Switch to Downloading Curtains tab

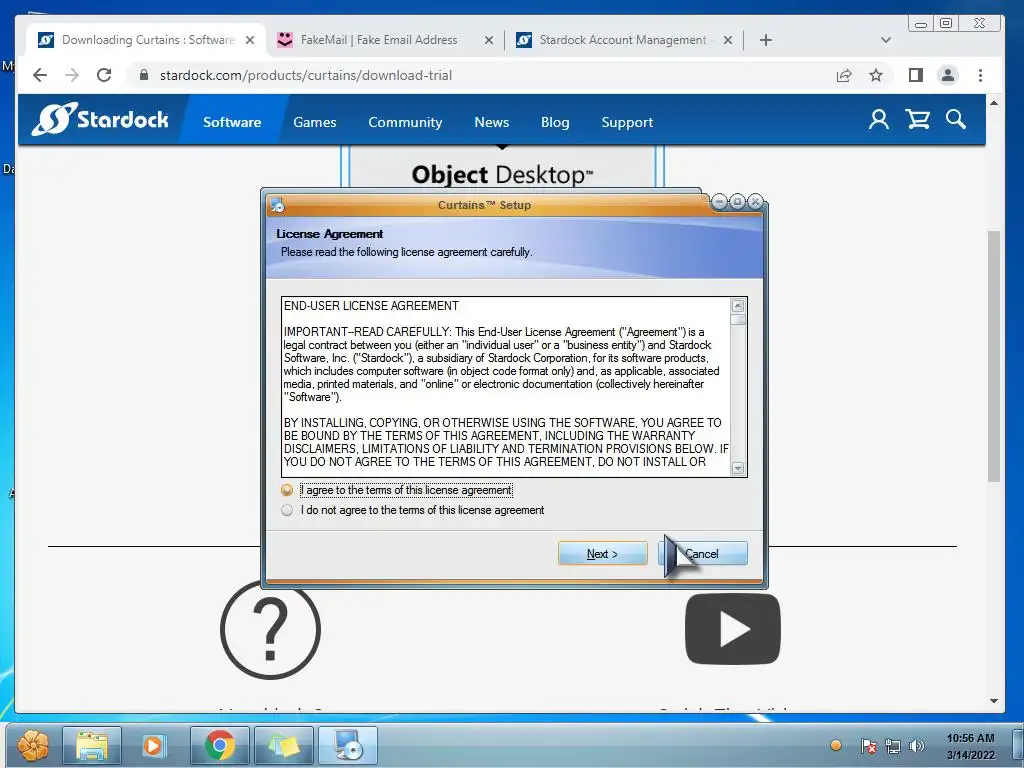147,40
